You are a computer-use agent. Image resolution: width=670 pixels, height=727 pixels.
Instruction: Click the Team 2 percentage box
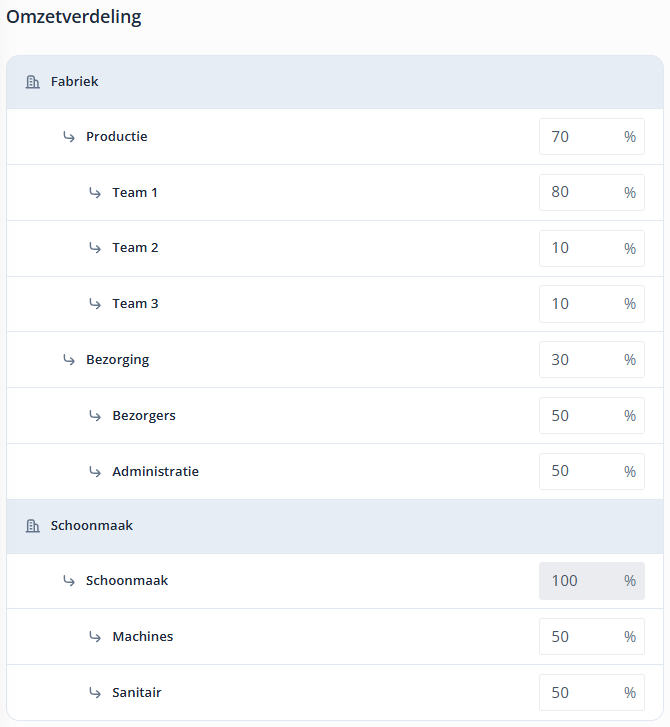coord(580,248)
